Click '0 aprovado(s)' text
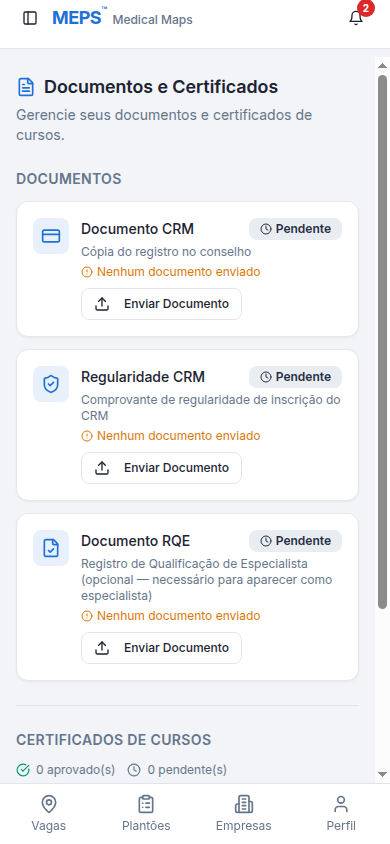390x844 pixels. tap(75, 770)
